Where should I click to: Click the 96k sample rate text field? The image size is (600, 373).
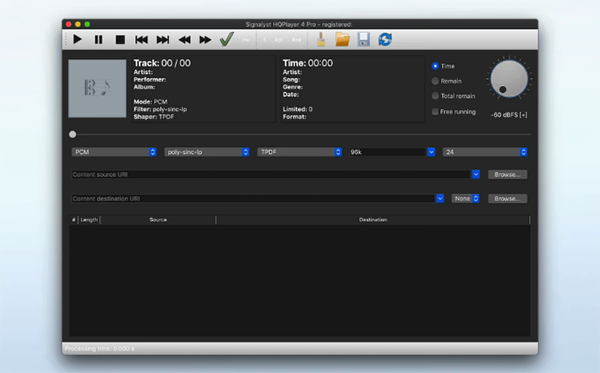point(388,152)
